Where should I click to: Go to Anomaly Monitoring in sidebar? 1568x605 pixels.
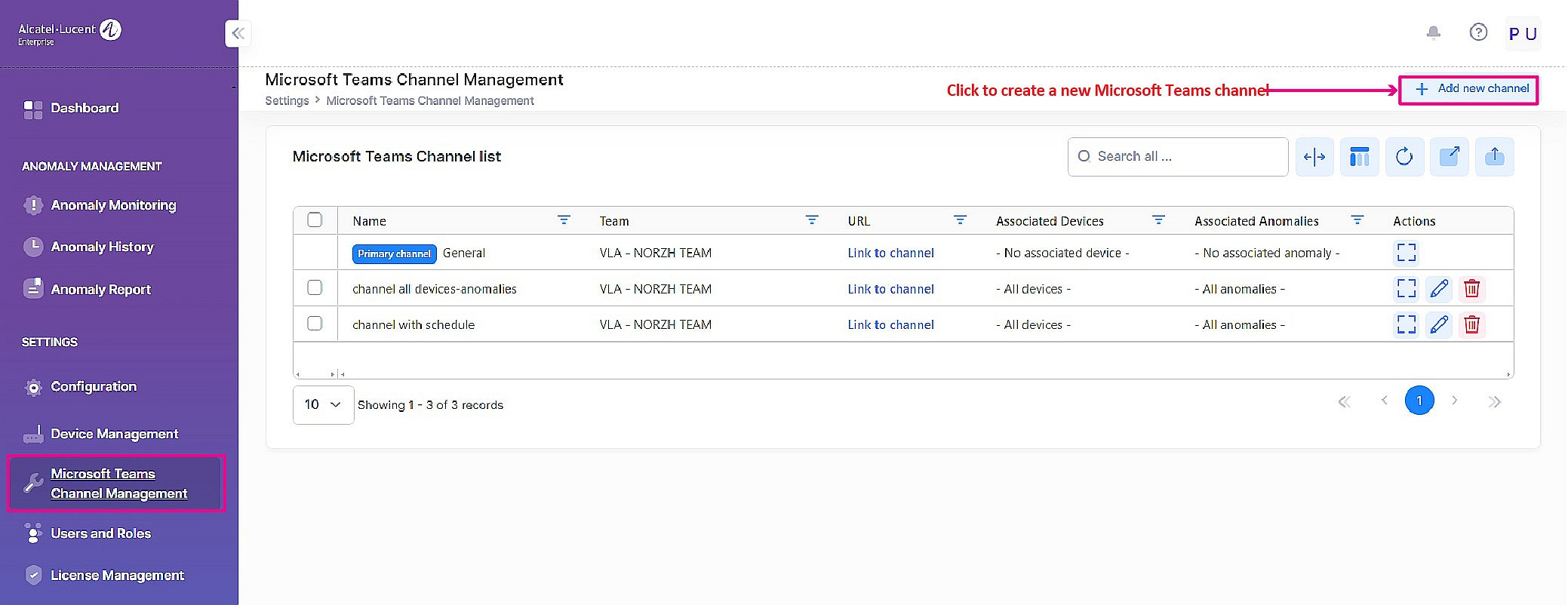click(x=113, y=205)
